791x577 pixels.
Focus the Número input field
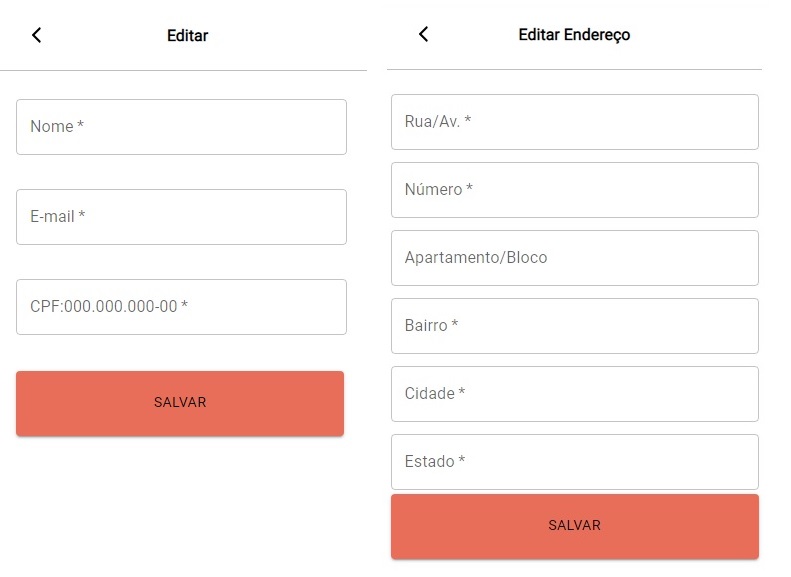click(x=574, y=190)
